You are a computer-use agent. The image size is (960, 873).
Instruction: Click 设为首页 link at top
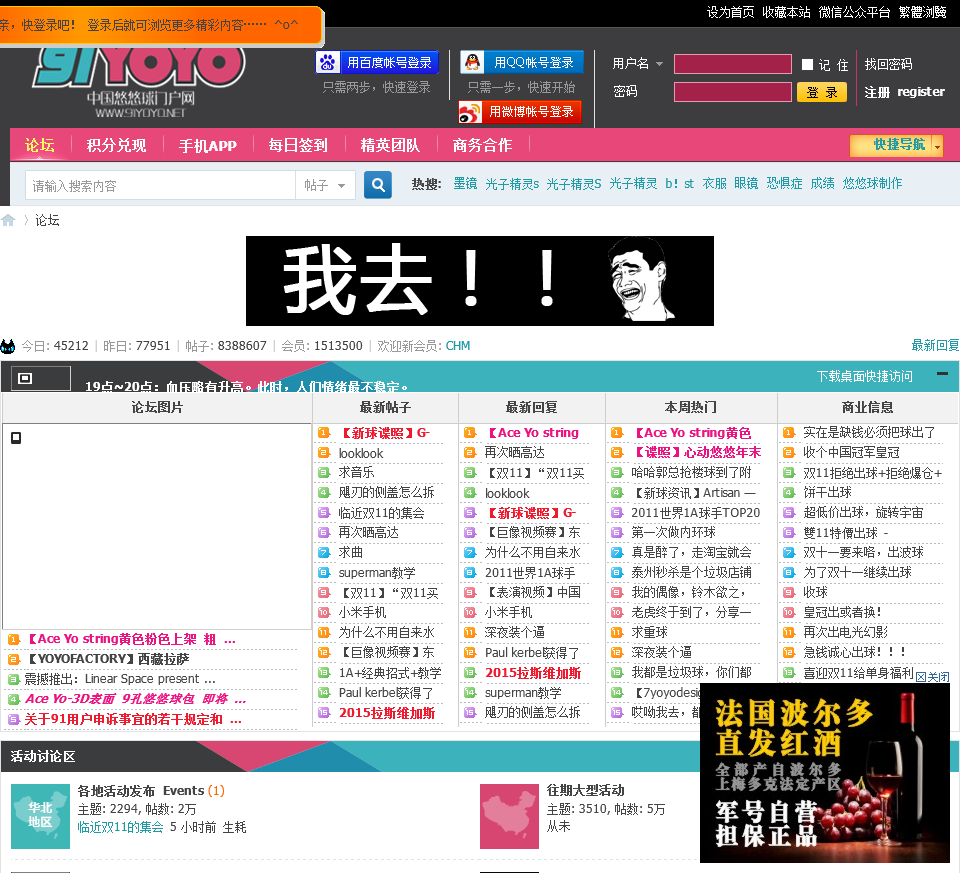click(730, 12)
